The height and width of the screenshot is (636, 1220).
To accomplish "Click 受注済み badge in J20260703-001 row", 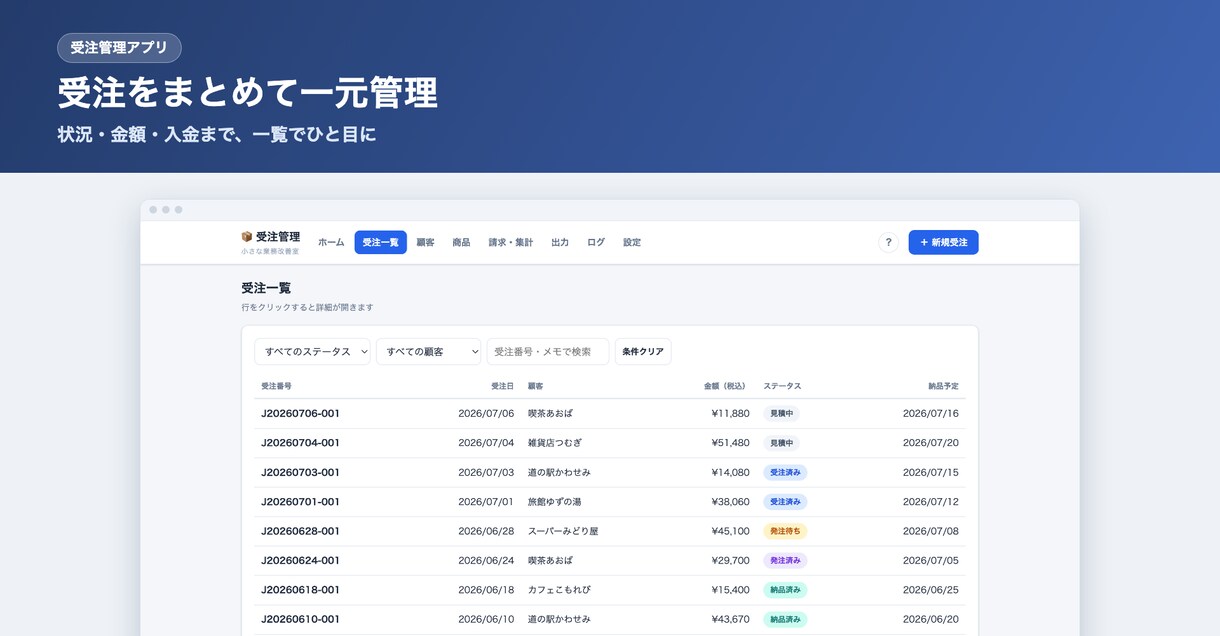I will [x=785, y=473].
